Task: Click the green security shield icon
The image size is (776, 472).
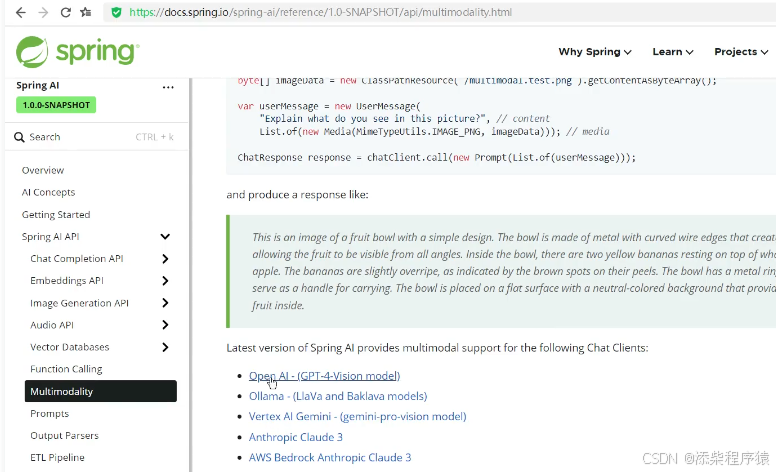Action: tap(116, 12)
